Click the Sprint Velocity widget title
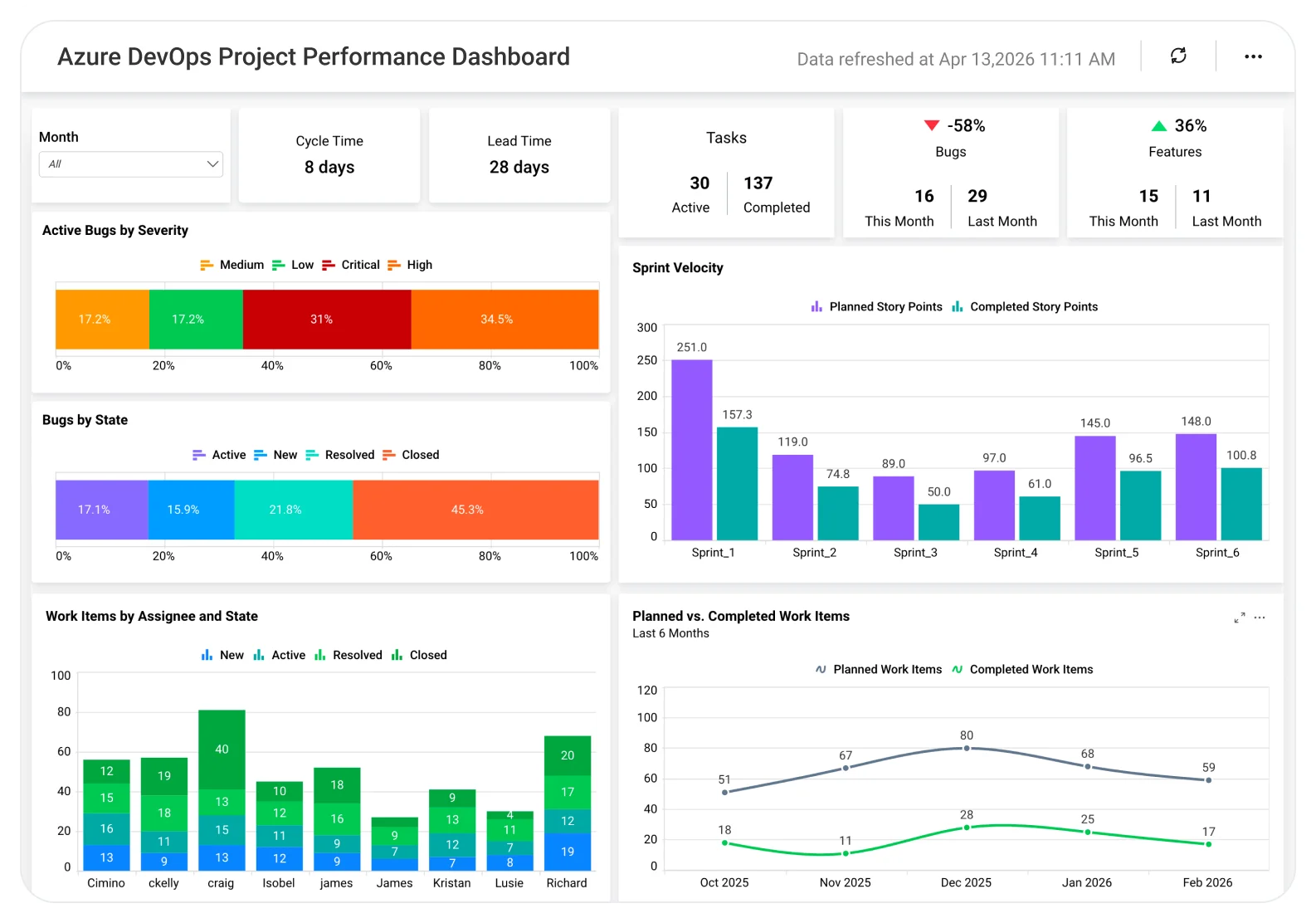Screen dimensions: 1316x923 click(678, 268)
